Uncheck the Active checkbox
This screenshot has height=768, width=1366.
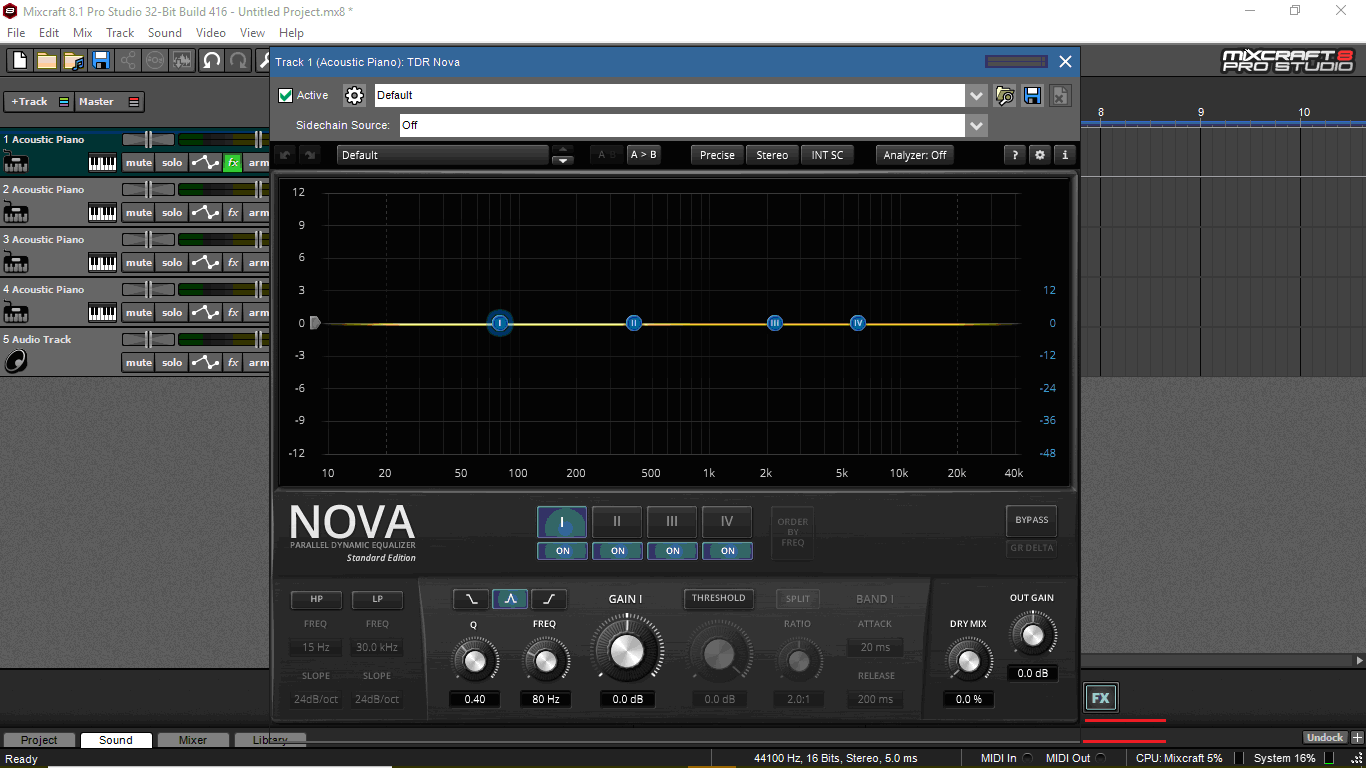pos(286,96)
